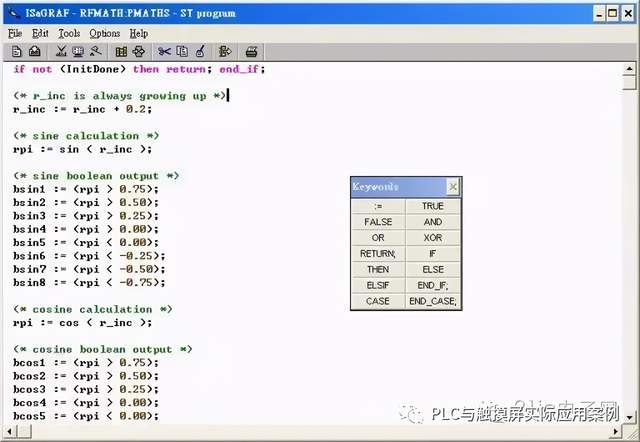Open the File menu
Screen dimensions: 640x442
(x=15, y=33)
